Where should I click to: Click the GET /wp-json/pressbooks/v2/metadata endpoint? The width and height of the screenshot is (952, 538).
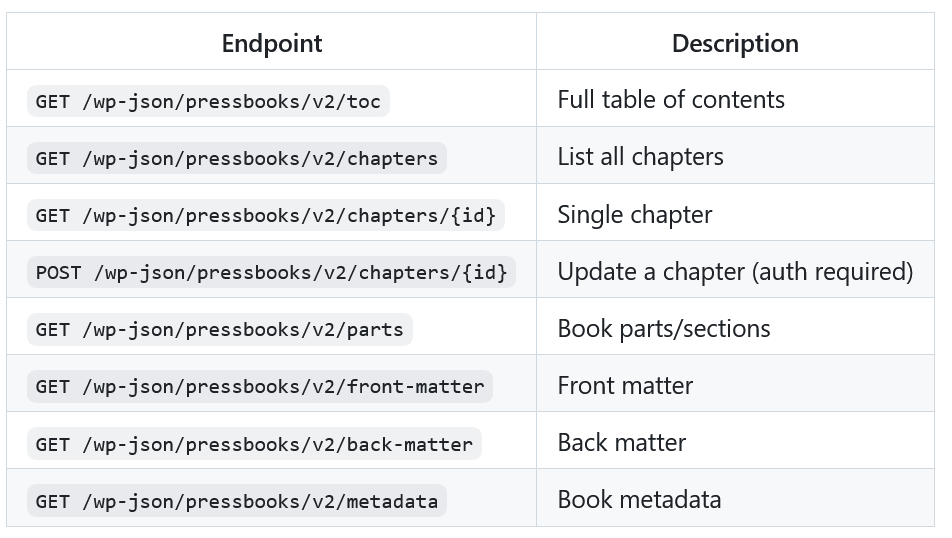click(x=237, y=501)
